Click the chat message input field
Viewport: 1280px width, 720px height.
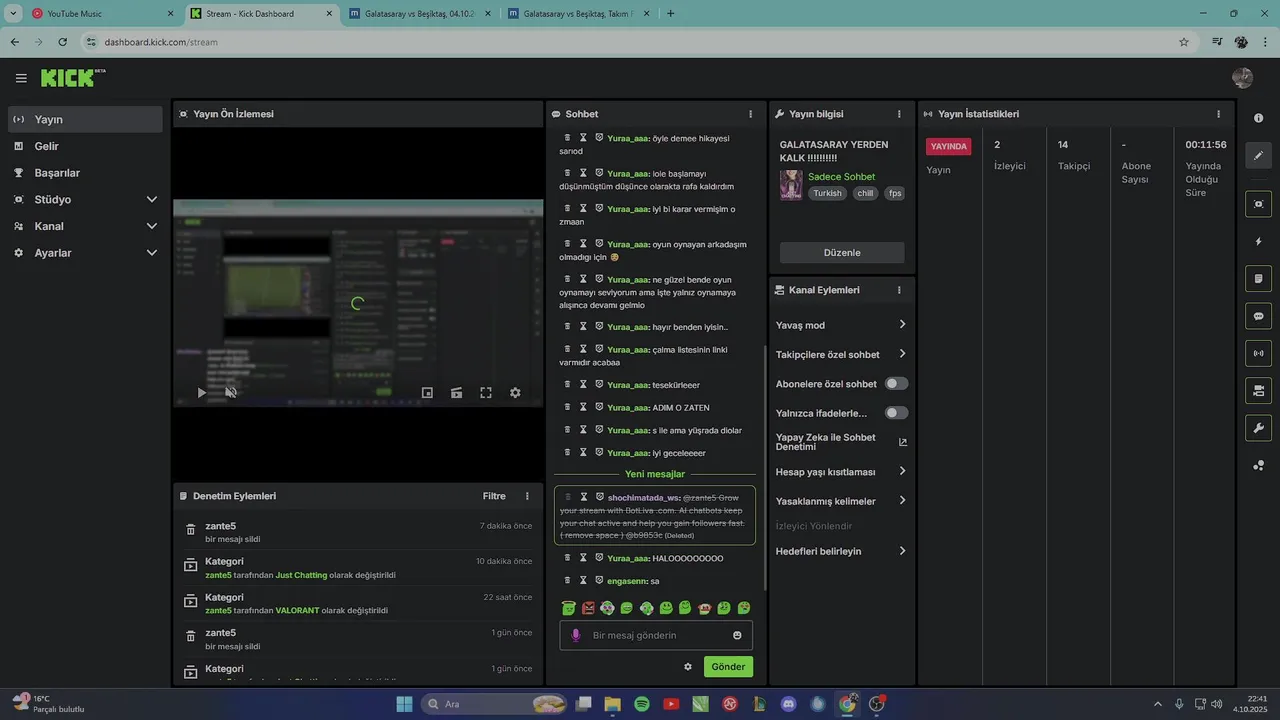tap(656, 635)
